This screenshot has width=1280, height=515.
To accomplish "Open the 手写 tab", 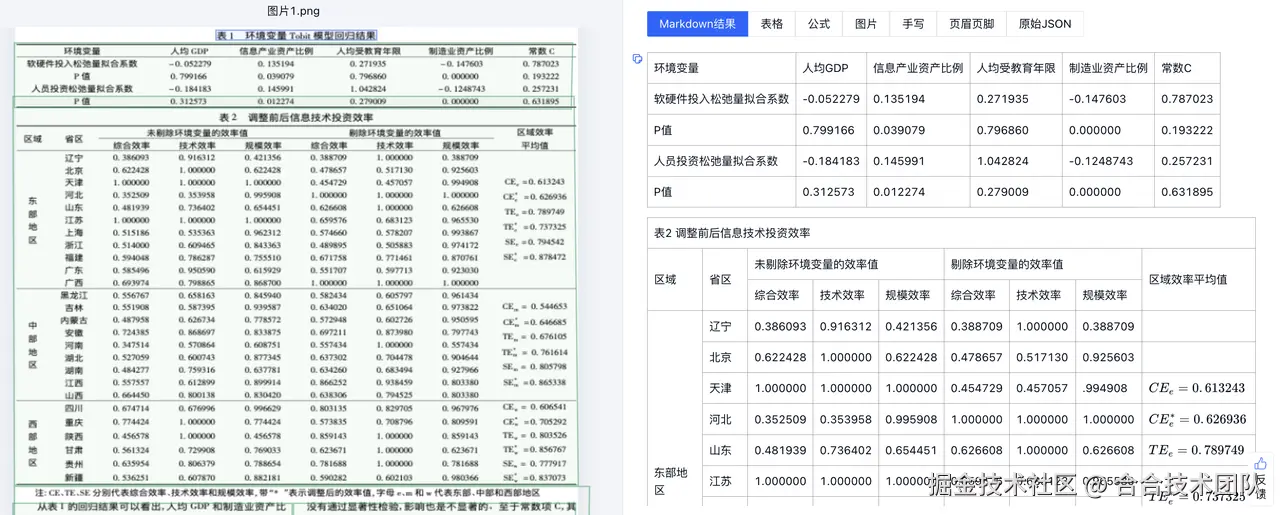I will click(913, 24).
